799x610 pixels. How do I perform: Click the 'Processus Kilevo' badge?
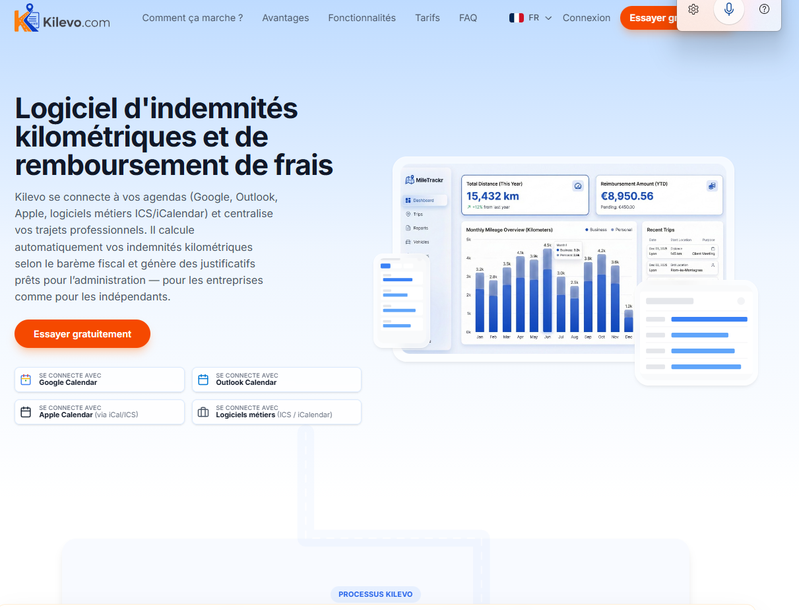pos(375,594)
